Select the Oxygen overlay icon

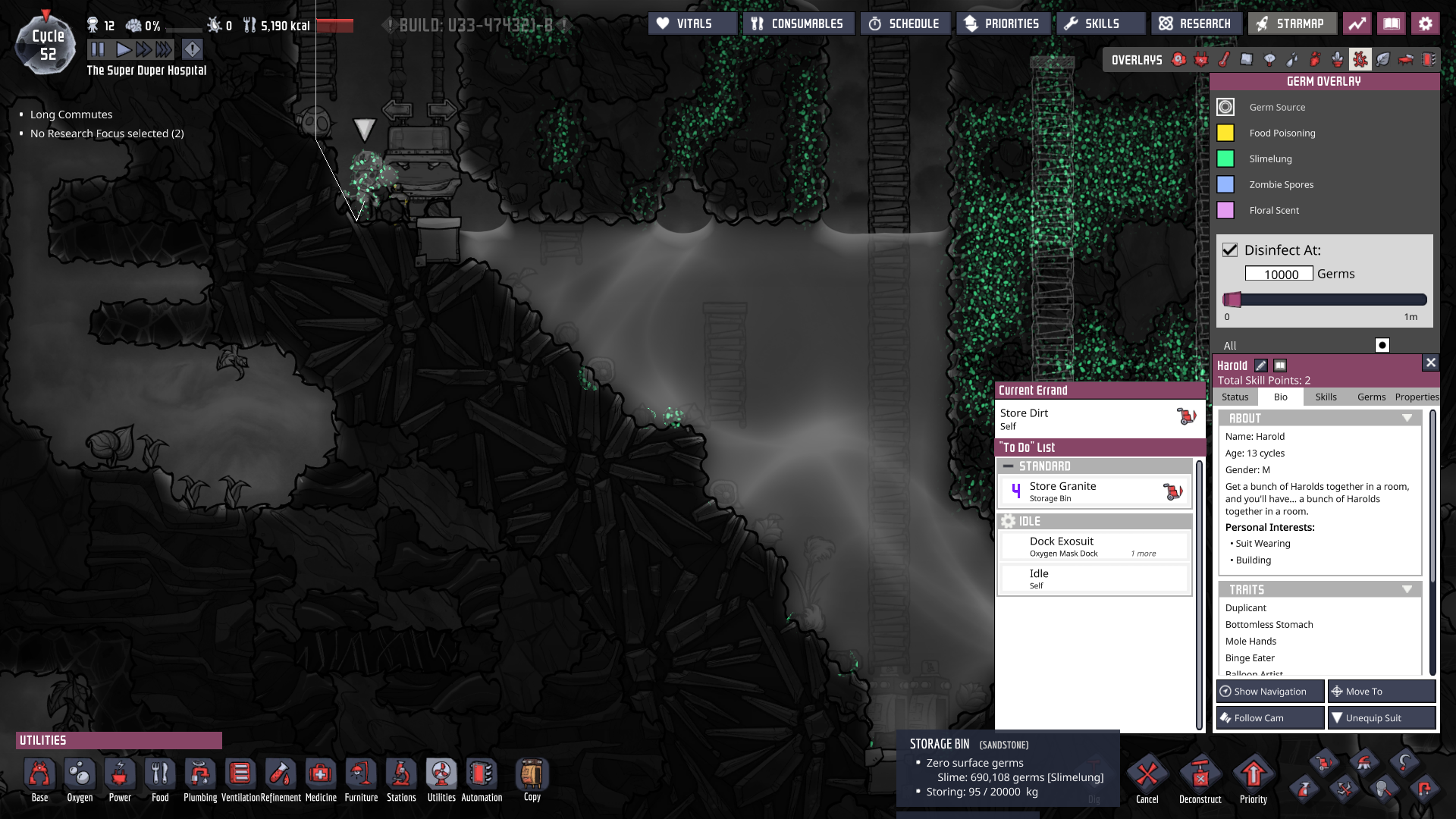(1178, 60)
